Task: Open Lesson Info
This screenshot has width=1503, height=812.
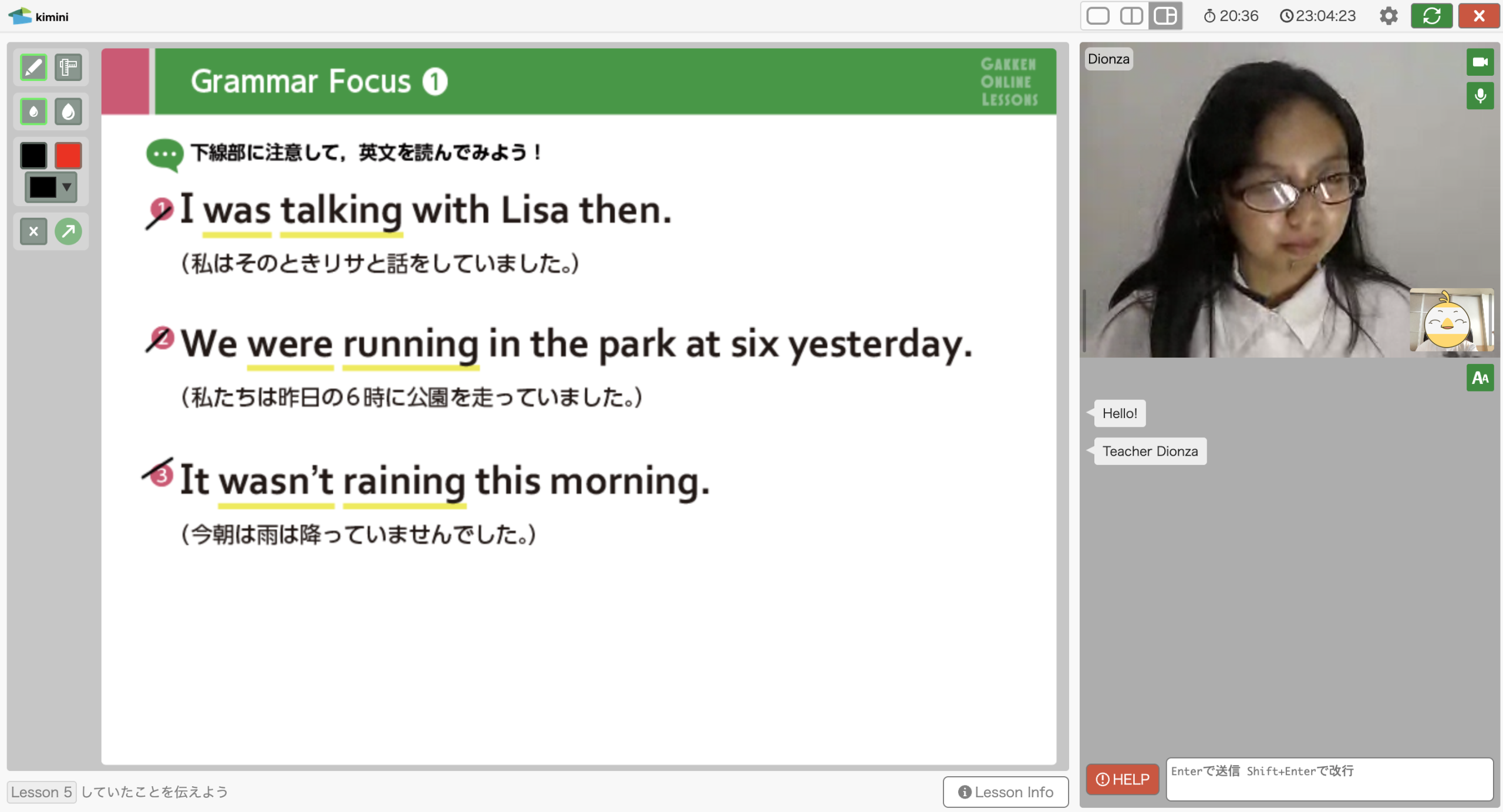Action: click(1005, 792)
